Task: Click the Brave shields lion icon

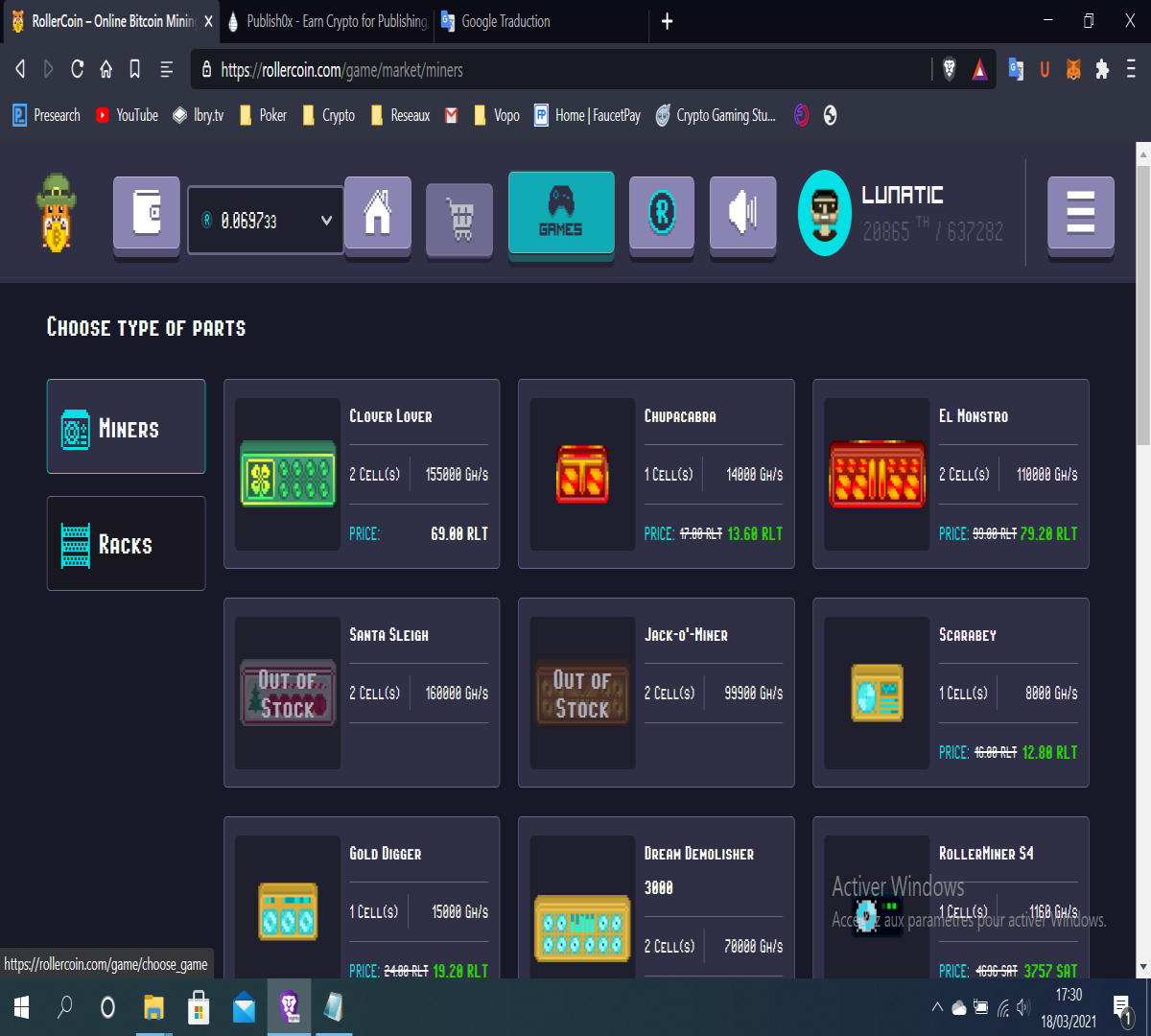Action: [950, 69]
